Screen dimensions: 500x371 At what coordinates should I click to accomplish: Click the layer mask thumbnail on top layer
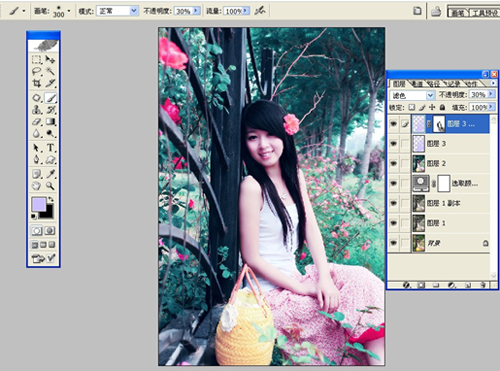tap(439, 124)
